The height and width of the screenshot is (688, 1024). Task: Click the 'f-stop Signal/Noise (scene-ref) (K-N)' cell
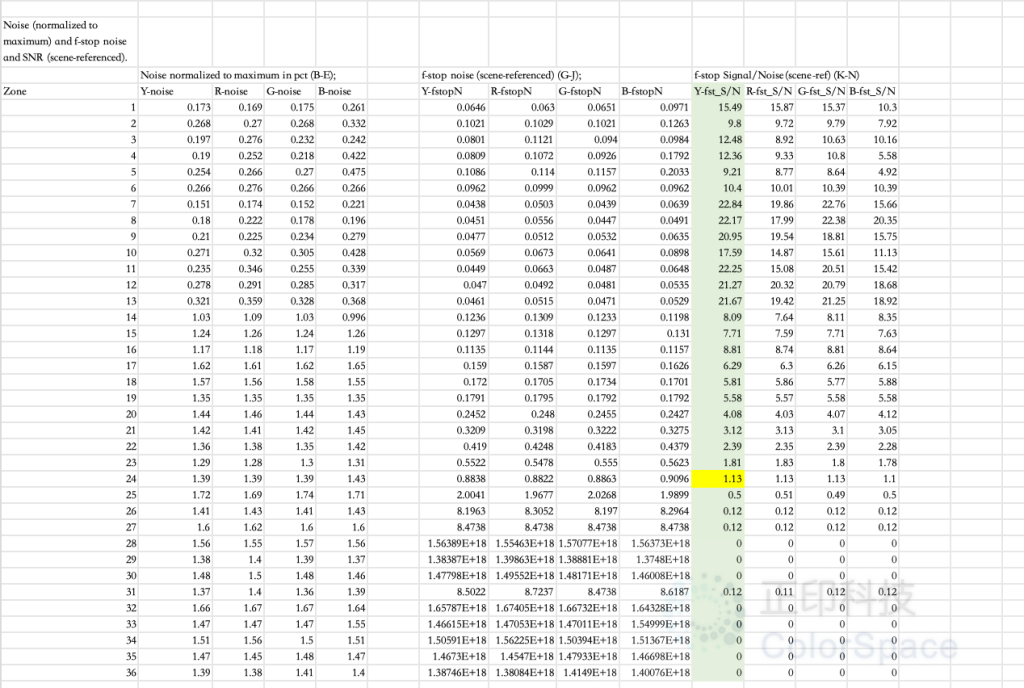pyautogui.click(x=776, y=75)
